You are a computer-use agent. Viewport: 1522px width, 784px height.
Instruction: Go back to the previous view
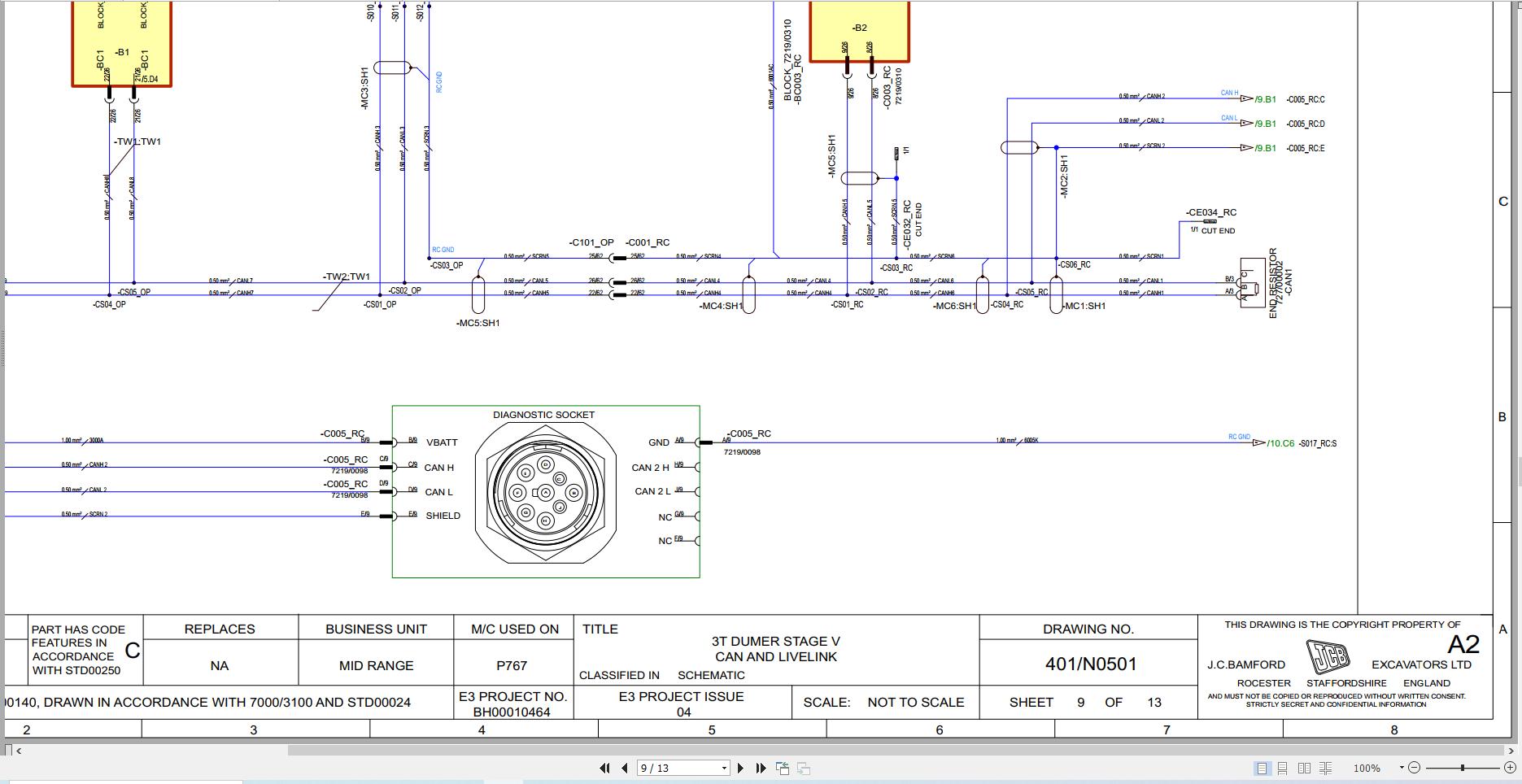click(783, 768)
